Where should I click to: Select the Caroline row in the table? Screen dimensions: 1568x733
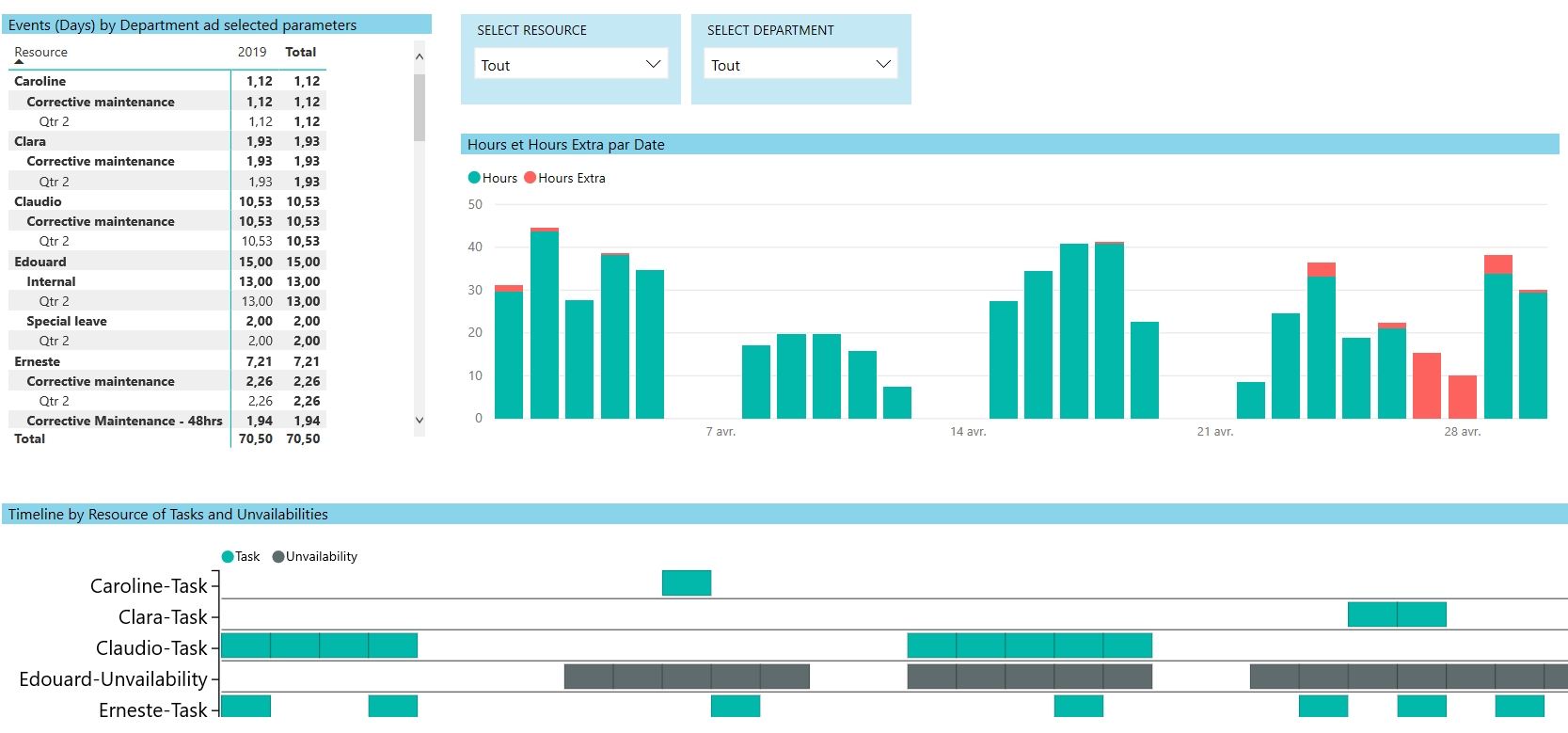click(x=40, y=82)
